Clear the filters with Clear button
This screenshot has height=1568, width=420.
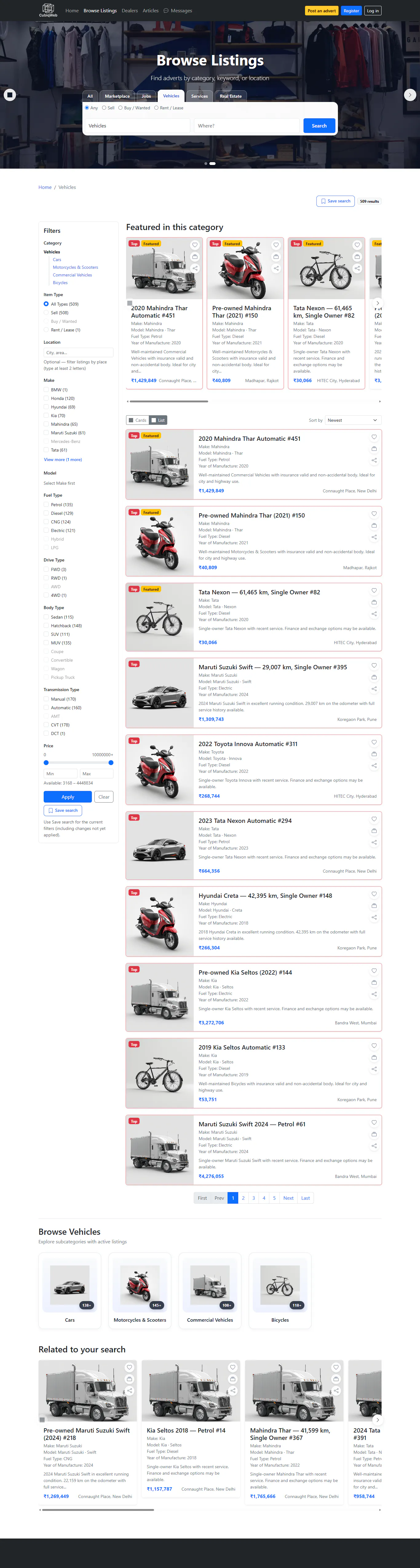[x=104, y=797]
